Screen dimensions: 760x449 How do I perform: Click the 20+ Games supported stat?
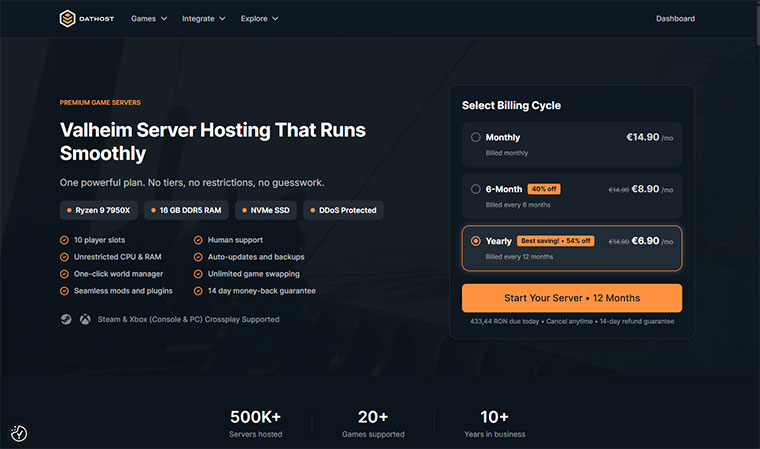[373, 423]
